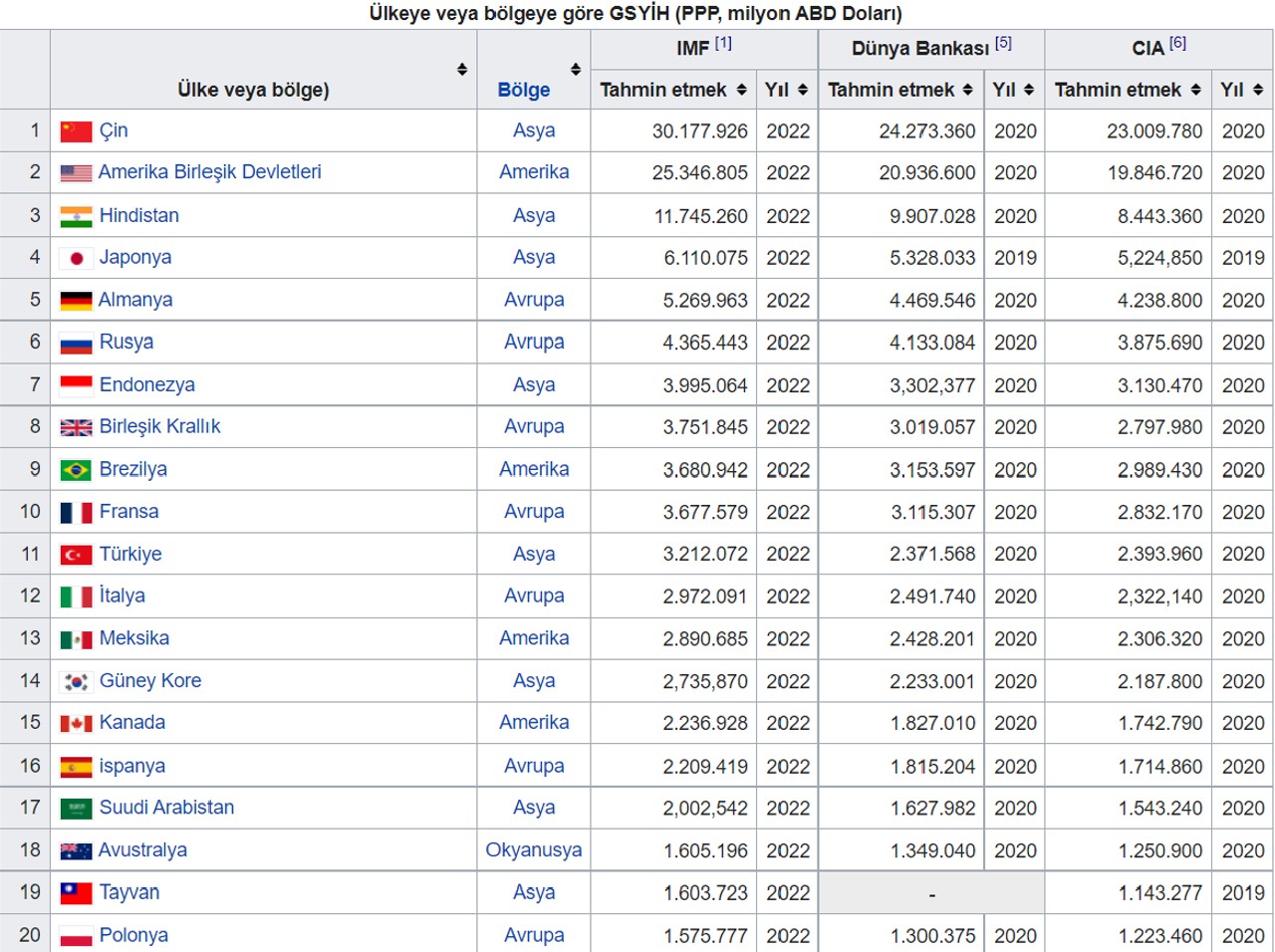Click the United States flag icon
This screenshot has width=1275, height=952.
point(76,173)
